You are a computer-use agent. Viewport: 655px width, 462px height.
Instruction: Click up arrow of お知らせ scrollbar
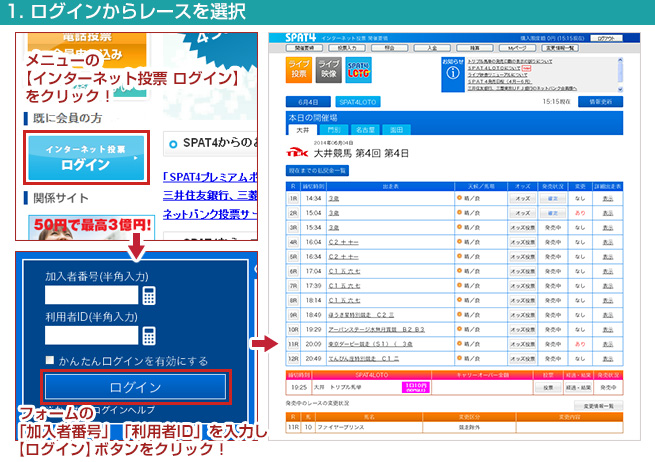pos(620,60)
